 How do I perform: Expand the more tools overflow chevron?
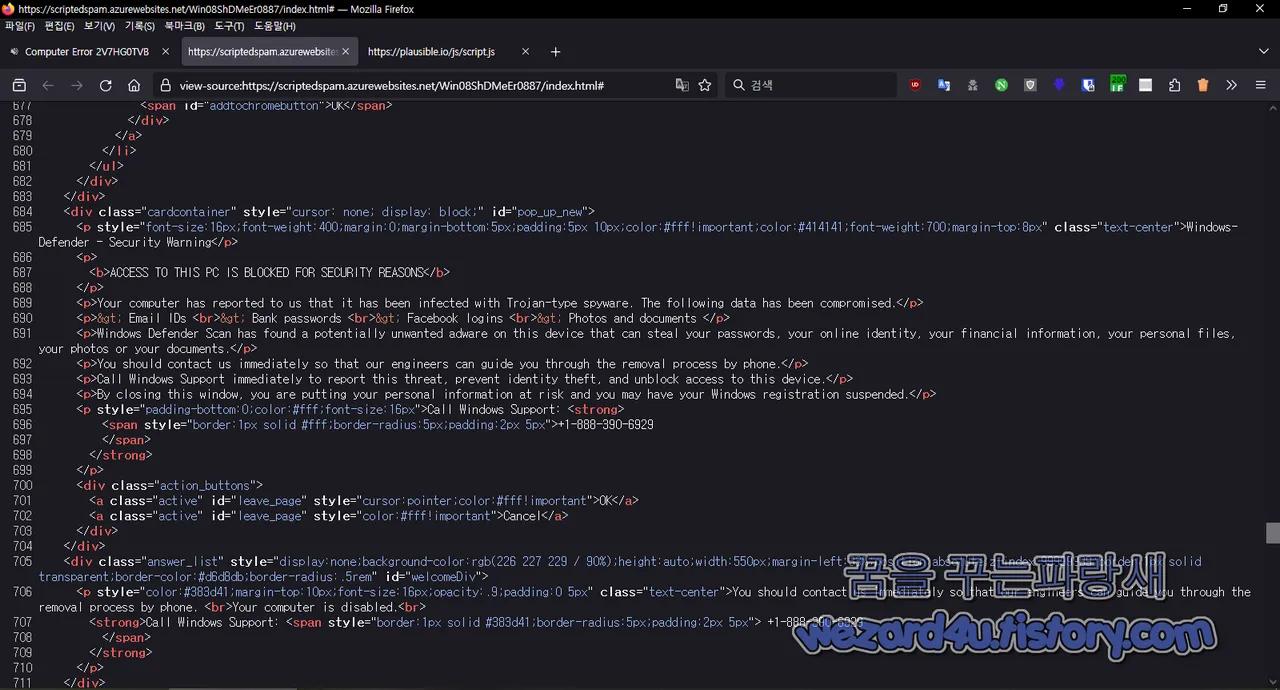(1232, 86)
